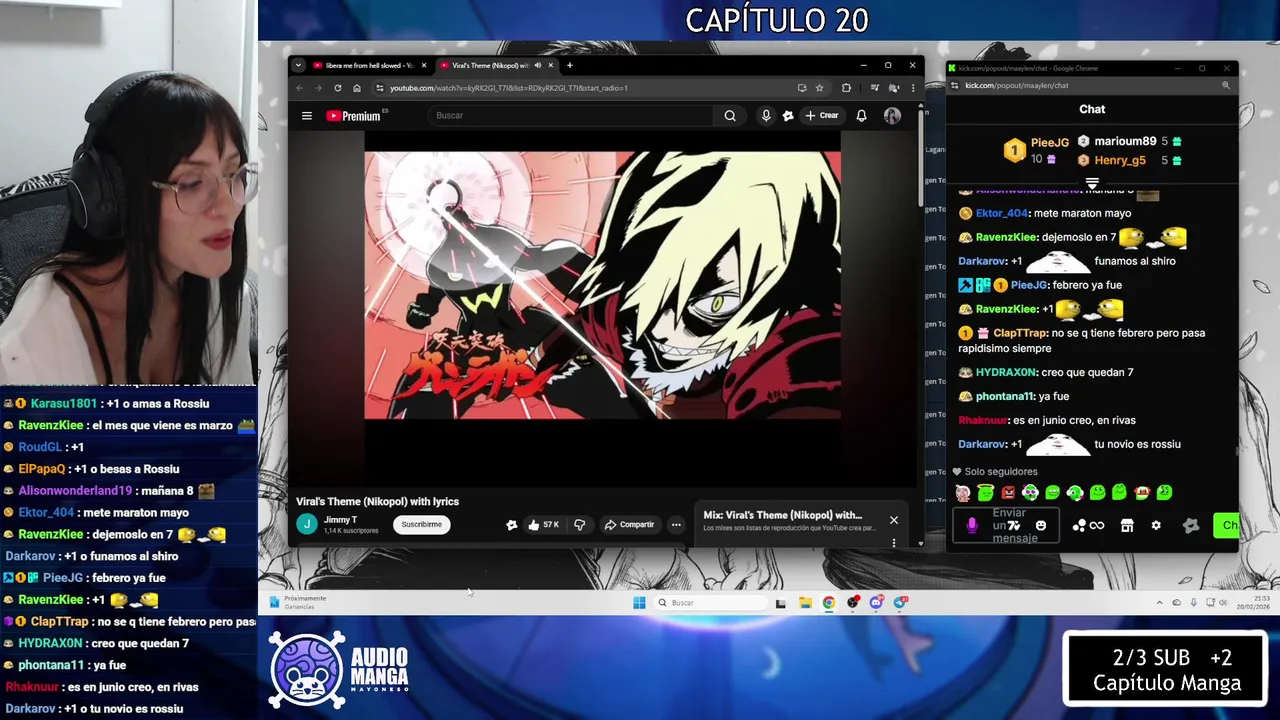Subscribe with the Suscribirme button
The height and width of the screenshot is (720, 1280).
(x=421, y=524)
